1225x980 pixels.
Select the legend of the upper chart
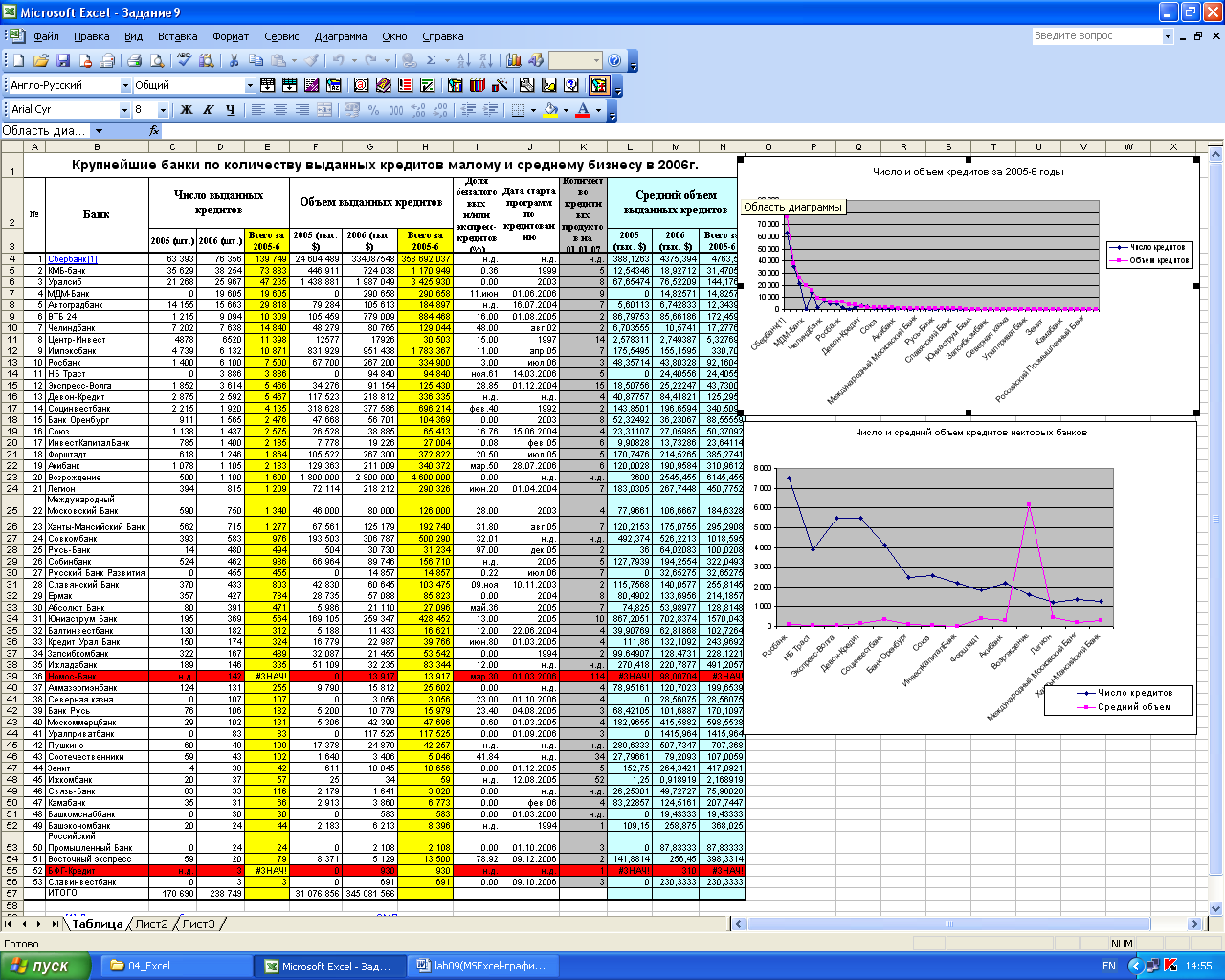1149,254
